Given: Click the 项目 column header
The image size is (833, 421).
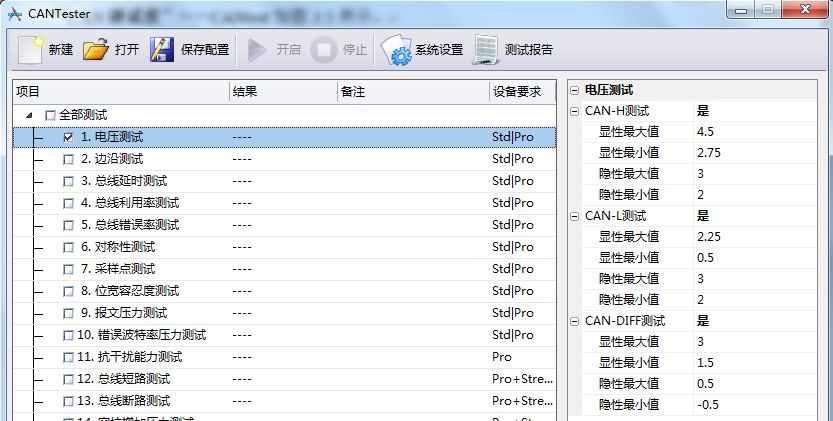Looking at the screenshot, I should point(121,92).
